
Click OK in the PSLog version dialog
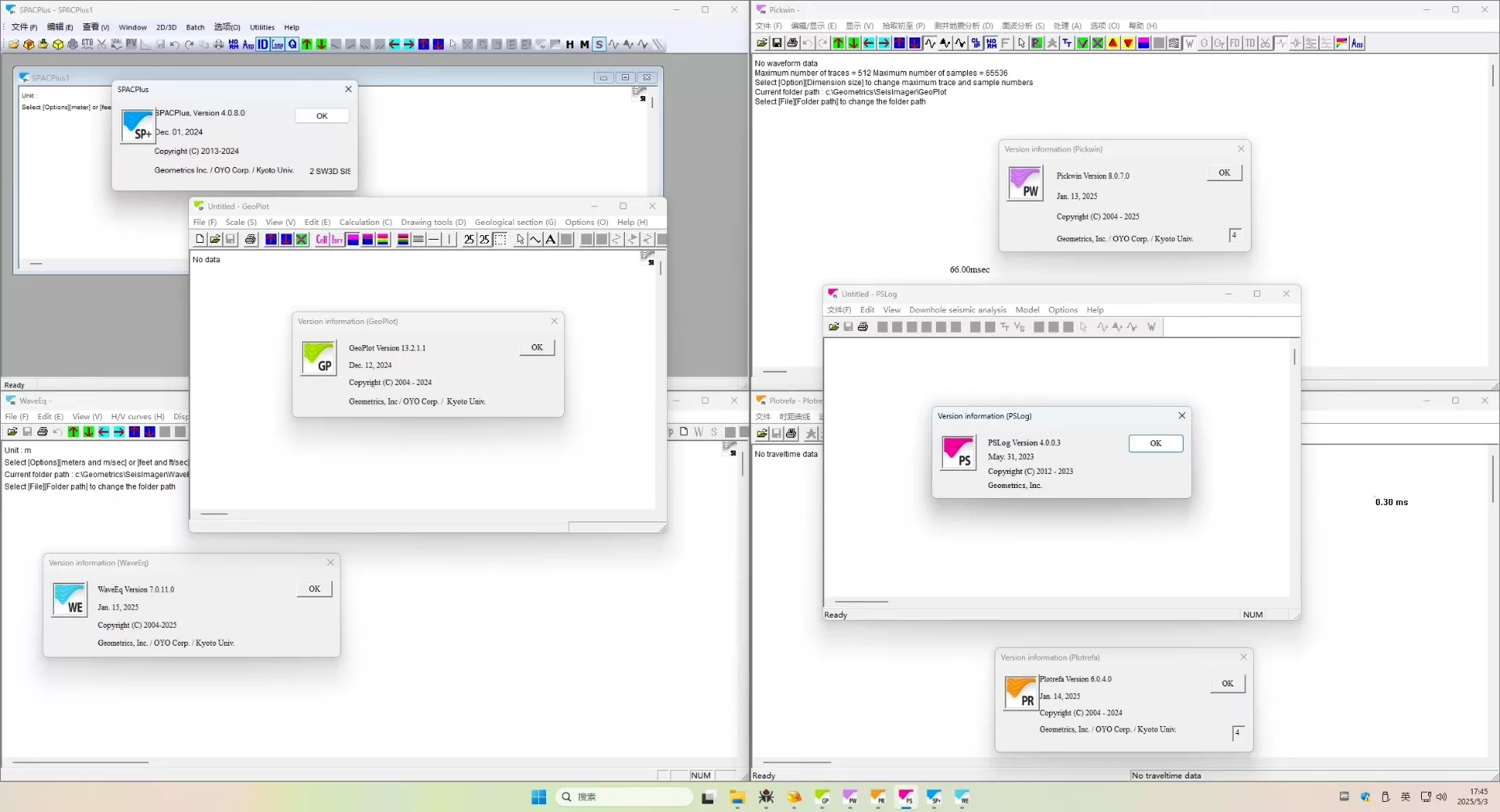pos(1155,443)
